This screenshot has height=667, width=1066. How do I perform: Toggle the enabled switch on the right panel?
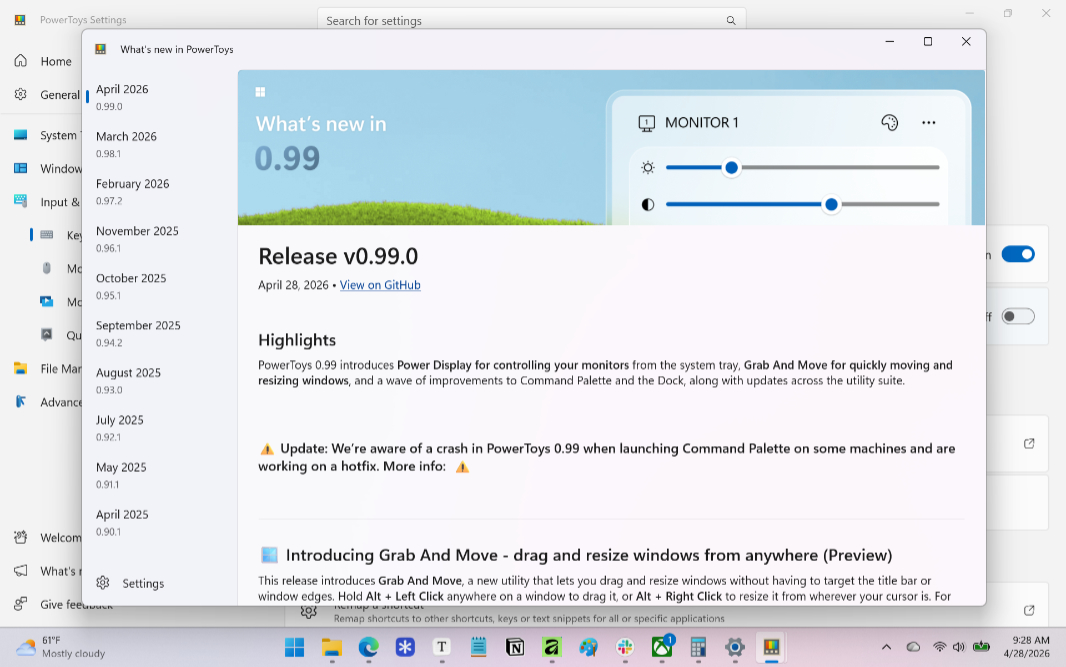(x=1019, y=254)
